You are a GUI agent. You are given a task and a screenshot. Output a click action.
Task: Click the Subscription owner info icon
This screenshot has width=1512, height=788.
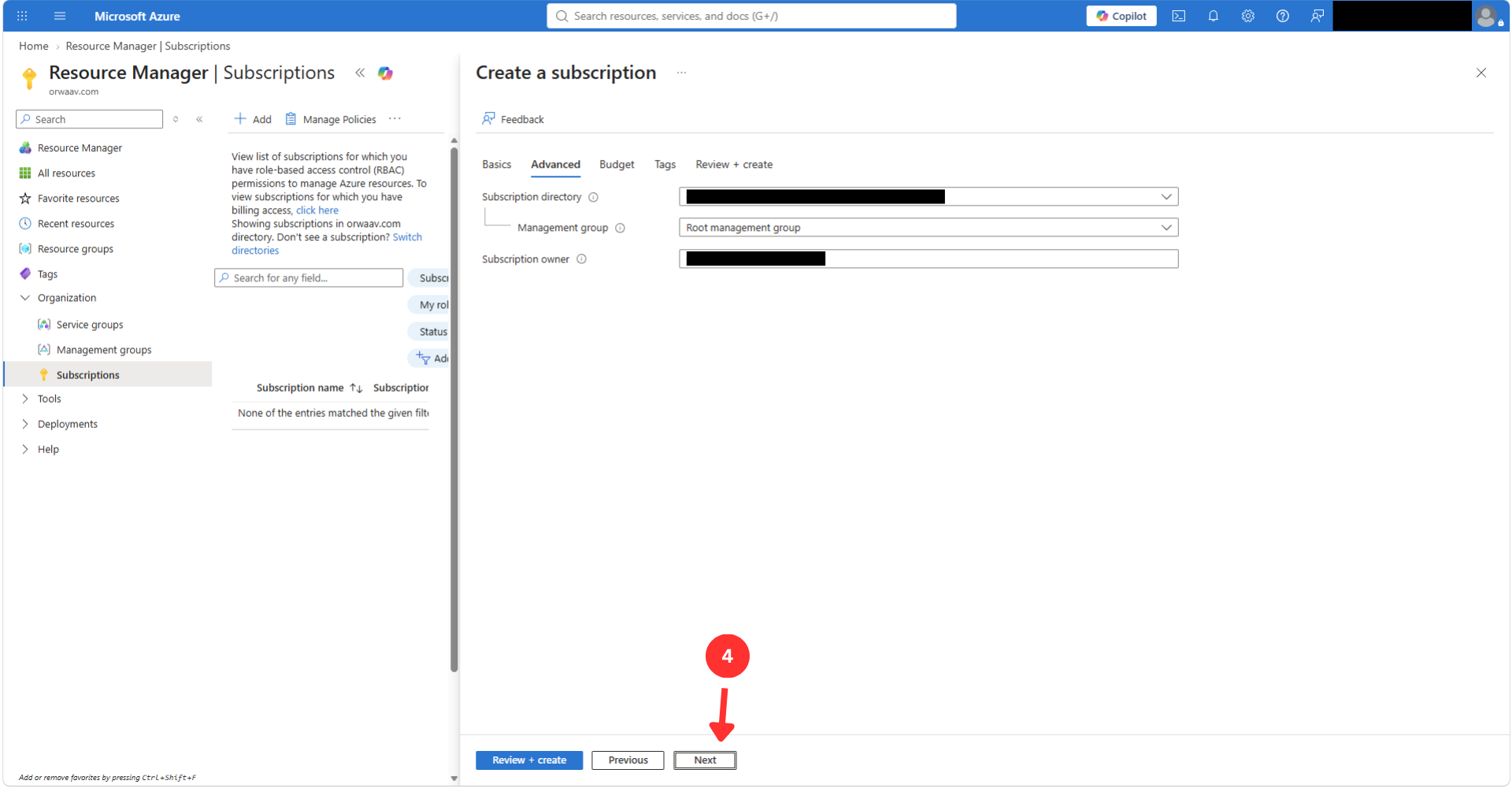582,259
